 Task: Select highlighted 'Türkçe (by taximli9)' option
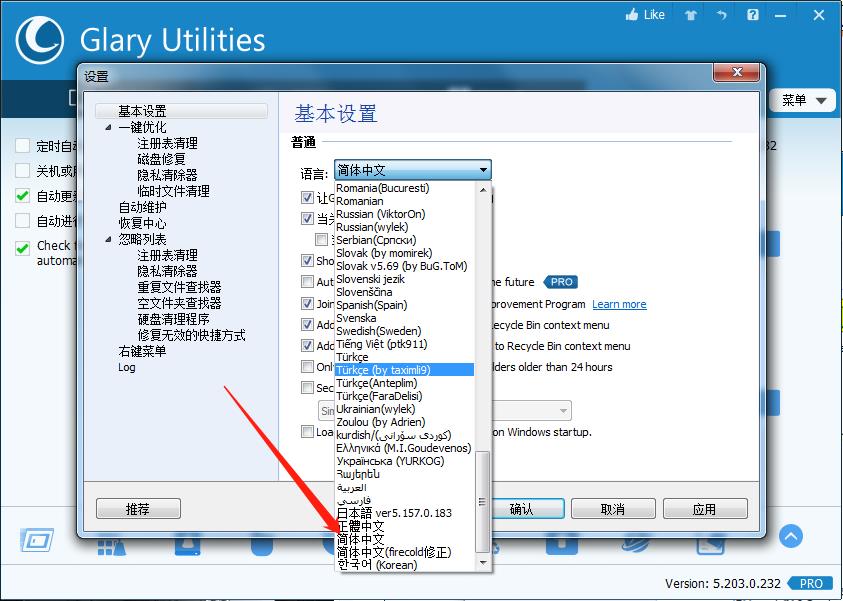[404, 370]
